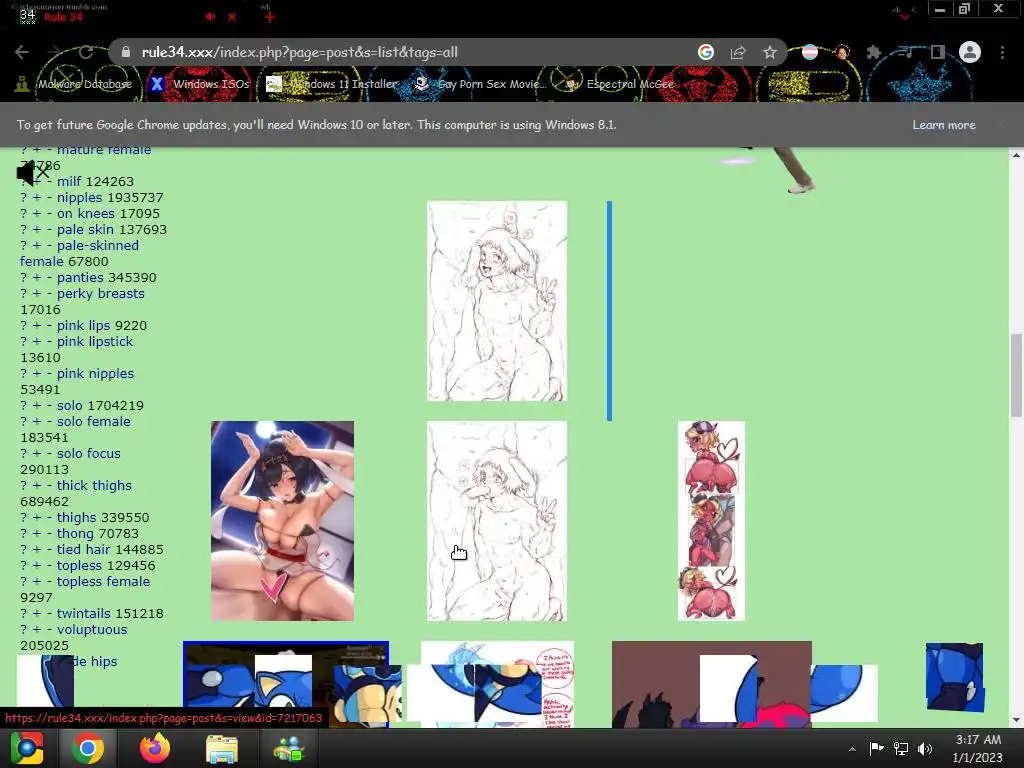The width and height of the screenshot is (1024, 768).
Task: Select the Rule 34 browser tab
Action: point(125,17)
